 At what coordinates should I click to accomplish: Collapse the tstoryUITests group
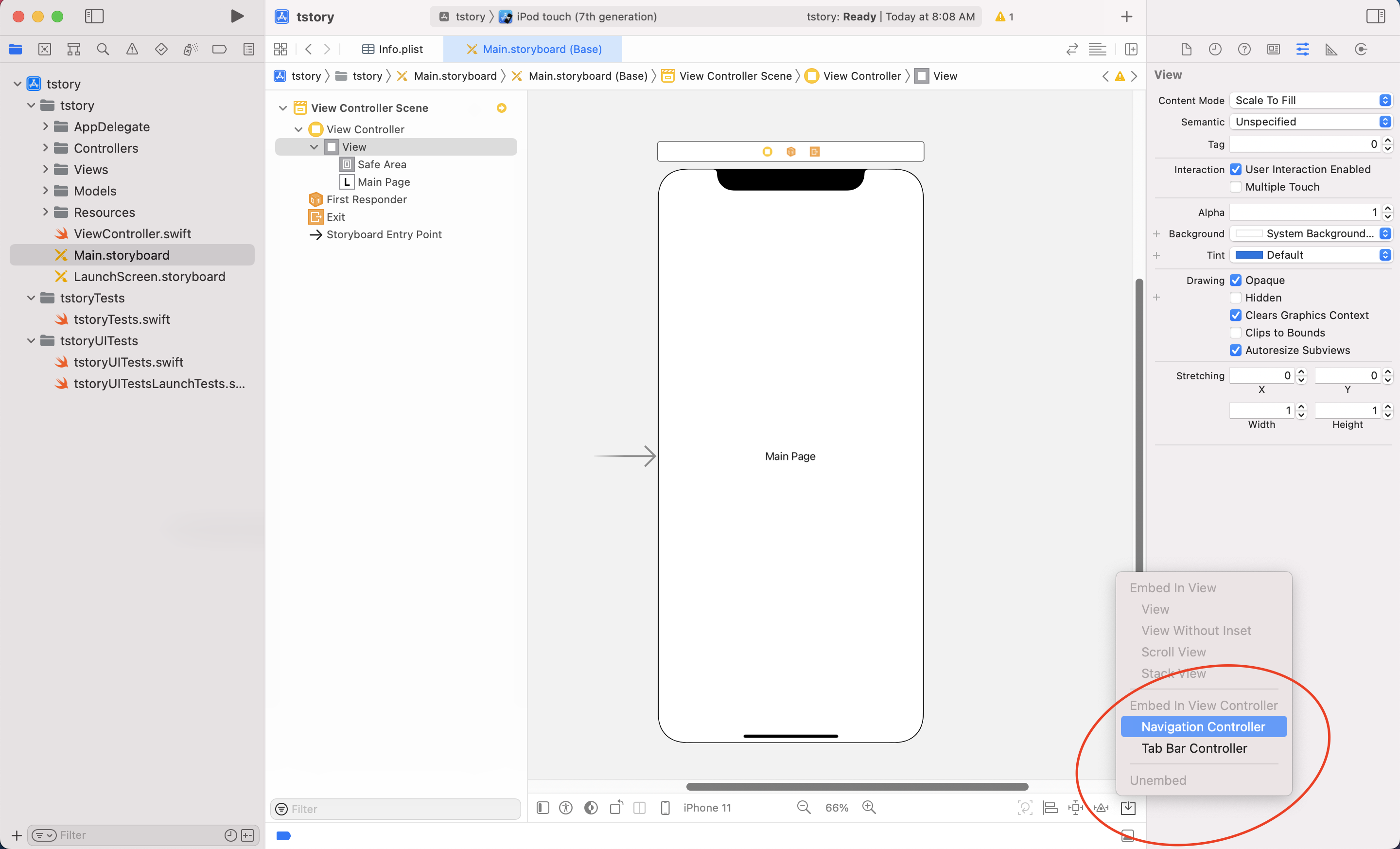coord(31,340)
